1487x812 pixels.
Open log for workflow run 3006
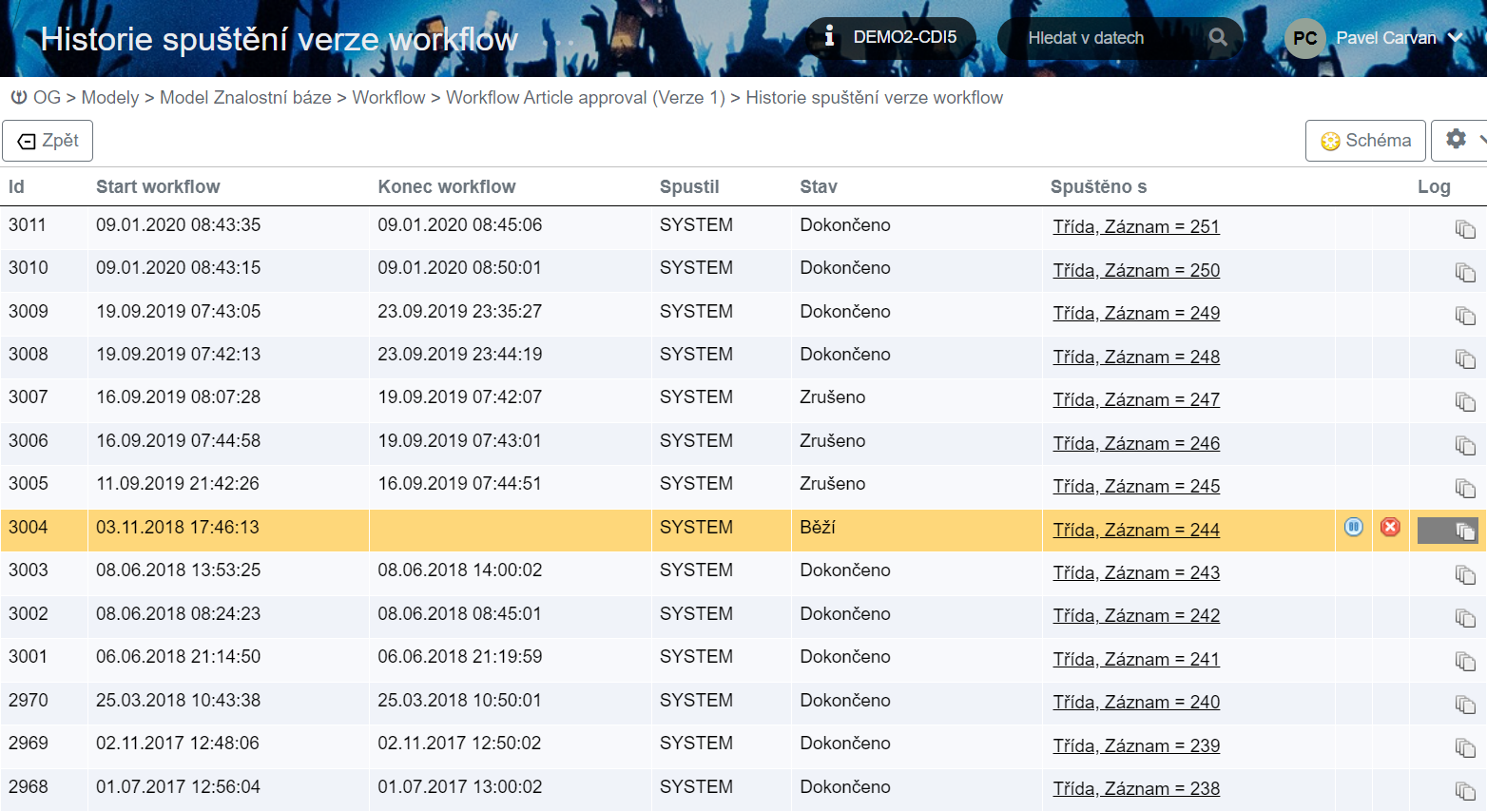(x=1465, y=445)
